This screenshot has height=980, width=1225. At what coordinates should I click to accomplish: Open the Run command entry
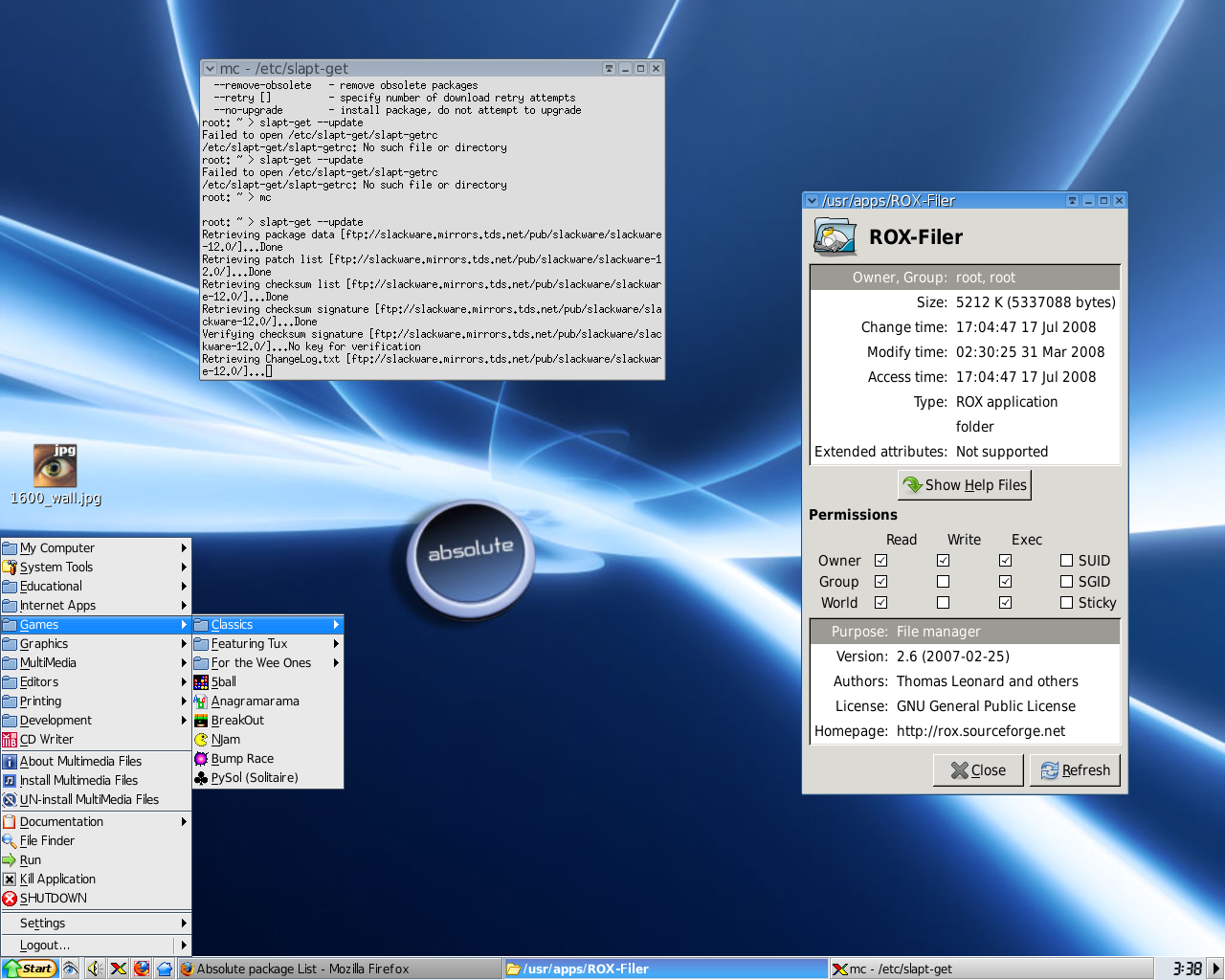(96, 860)
